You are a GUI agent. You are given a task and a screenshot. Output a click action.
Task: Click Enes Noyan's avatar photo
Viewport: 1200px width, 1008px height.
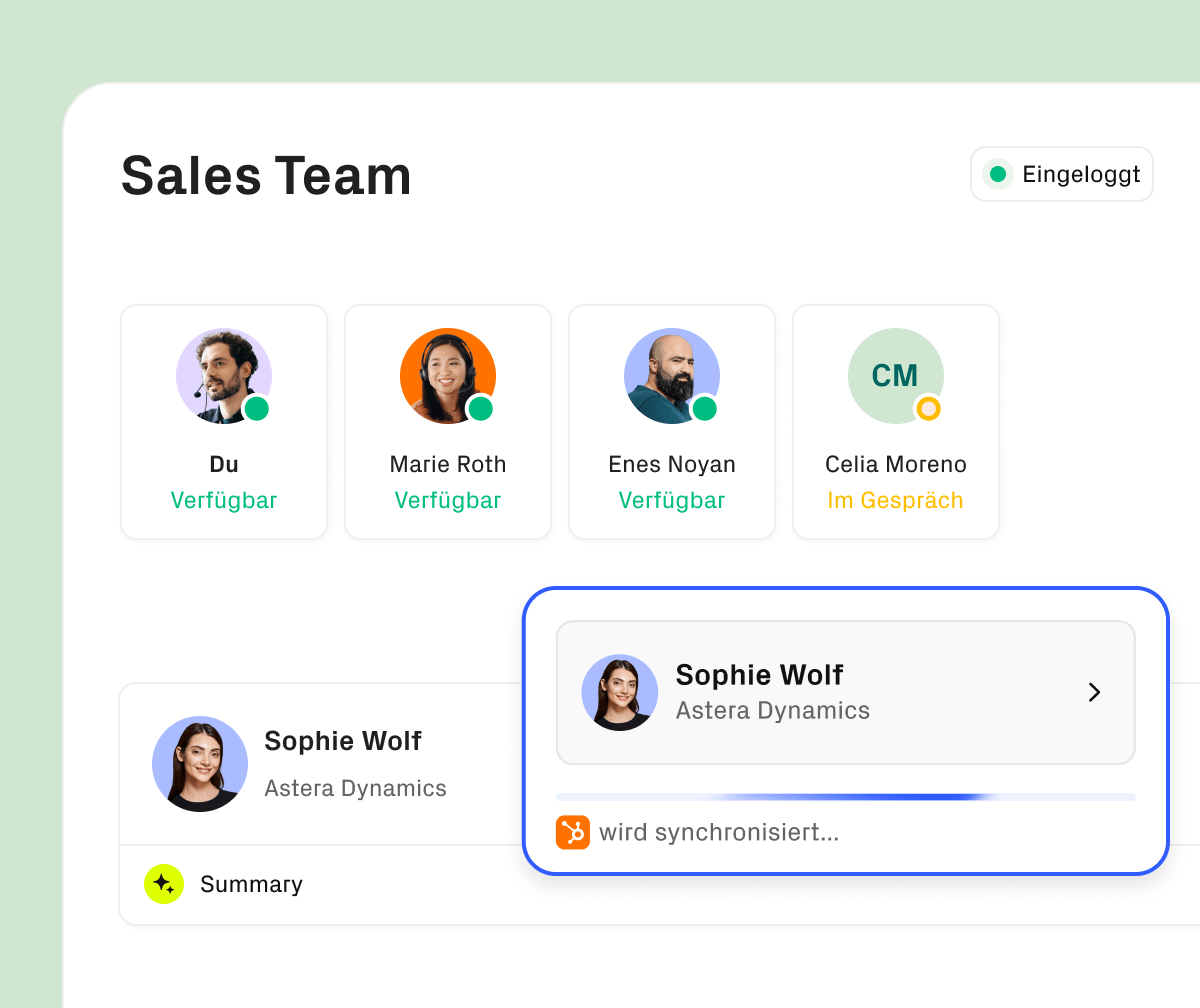pos(672,376)
